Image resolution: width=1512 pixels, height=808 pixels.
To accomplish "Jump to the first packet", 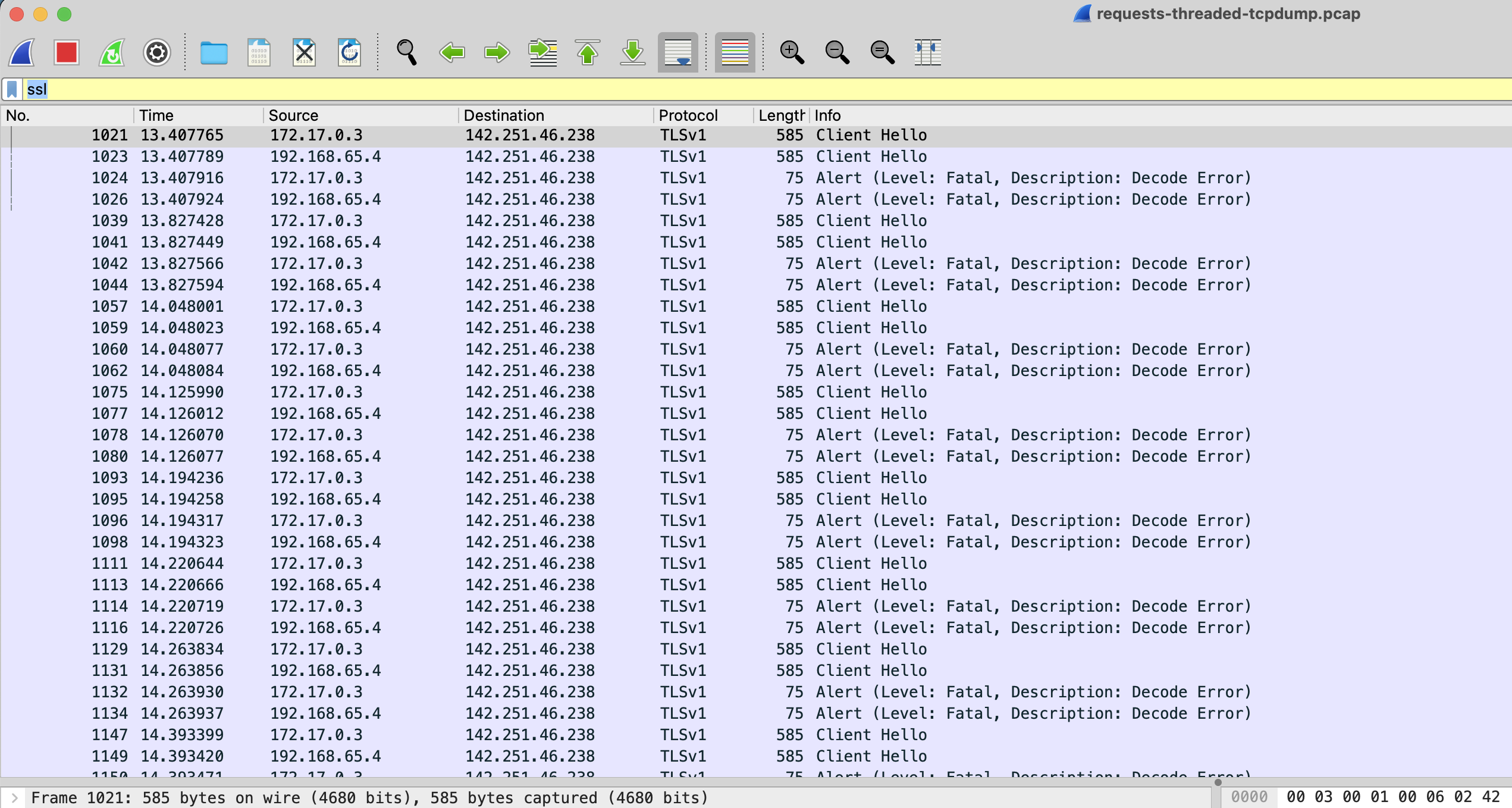I will pos(588,52).
